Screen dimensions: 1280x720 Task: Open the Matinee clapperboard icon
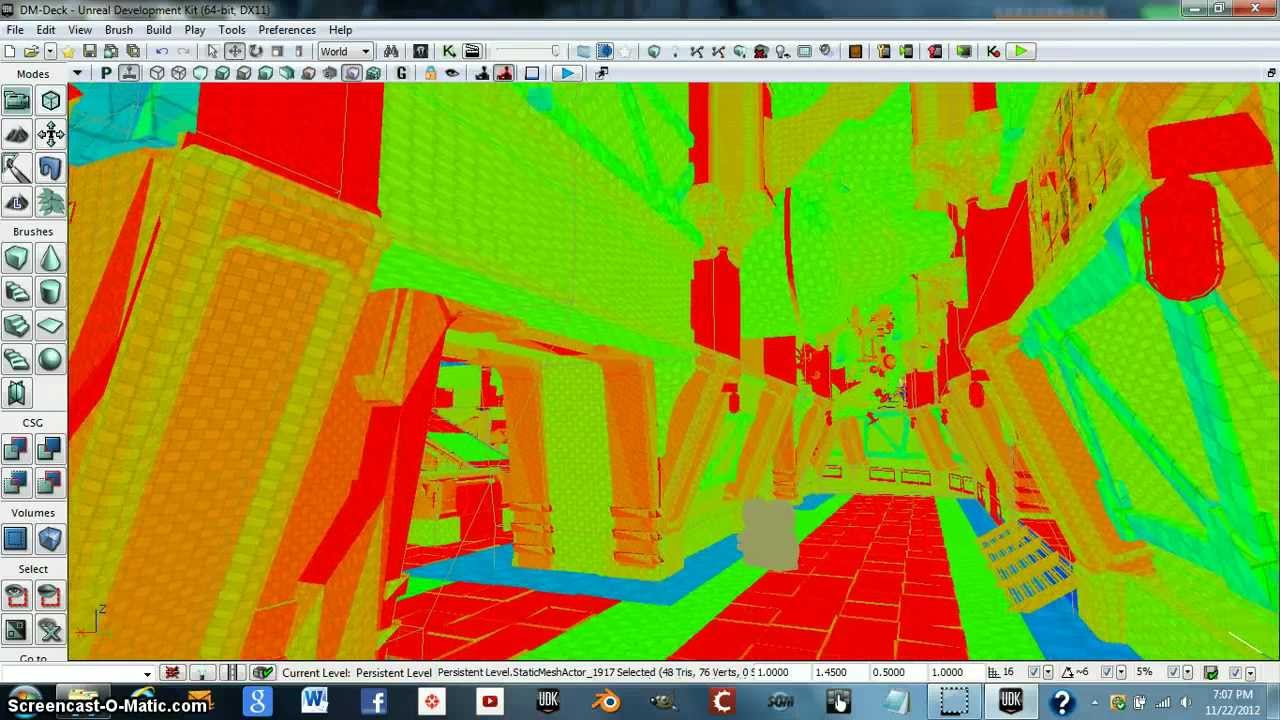(471, 51)
